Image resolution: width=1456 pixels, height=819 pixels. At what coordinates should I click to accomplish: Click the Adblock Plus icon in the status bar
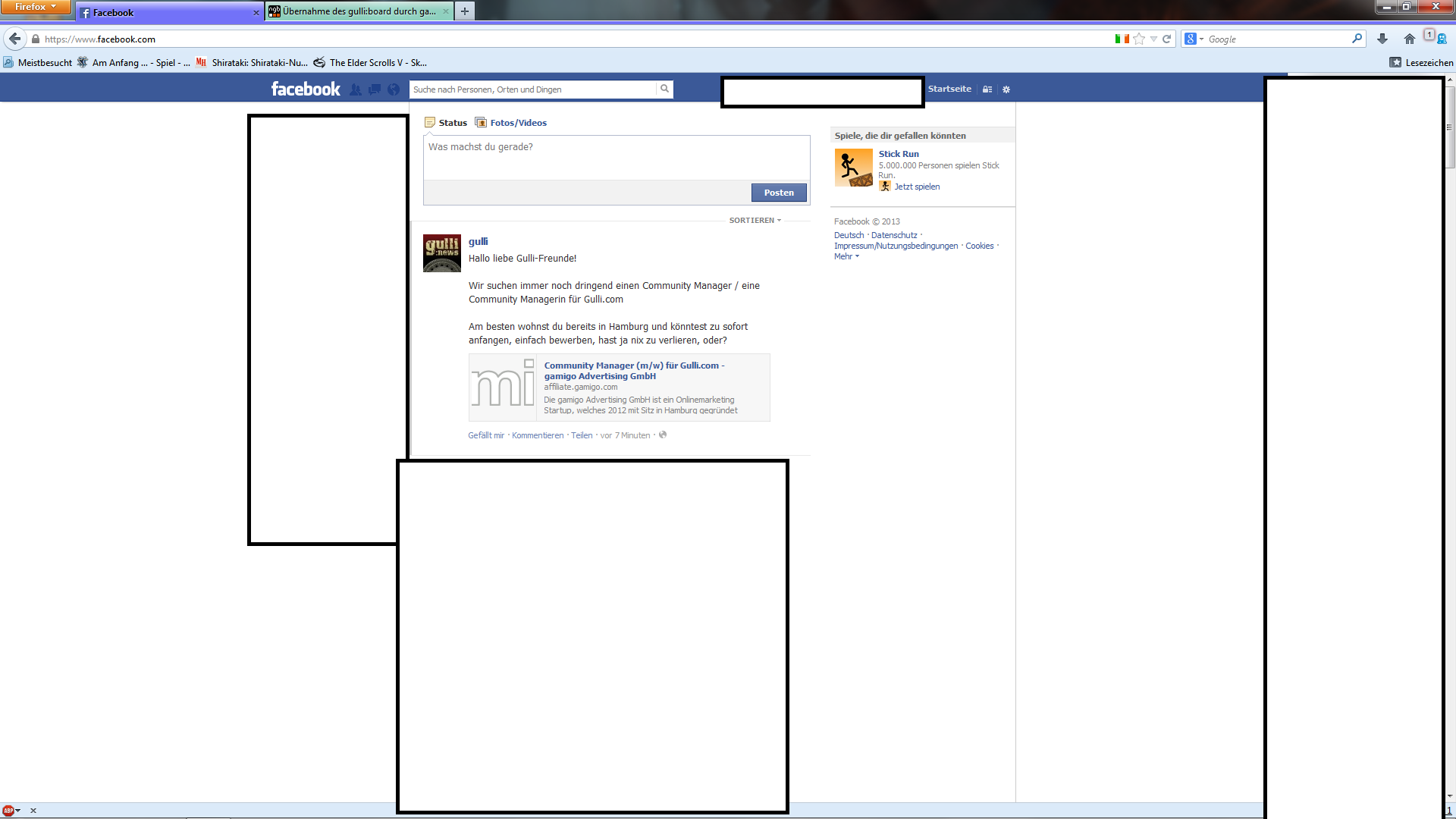point(8,811)
